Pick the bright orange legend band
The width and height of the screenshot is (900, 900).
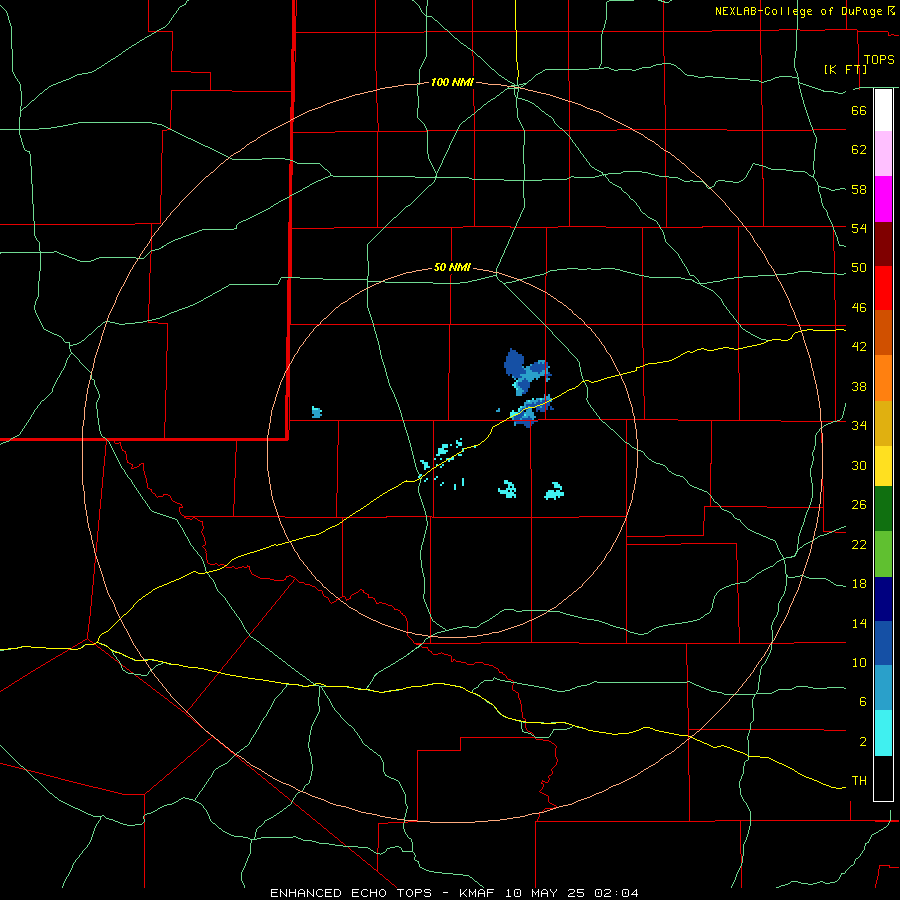[x=883, y=378]
